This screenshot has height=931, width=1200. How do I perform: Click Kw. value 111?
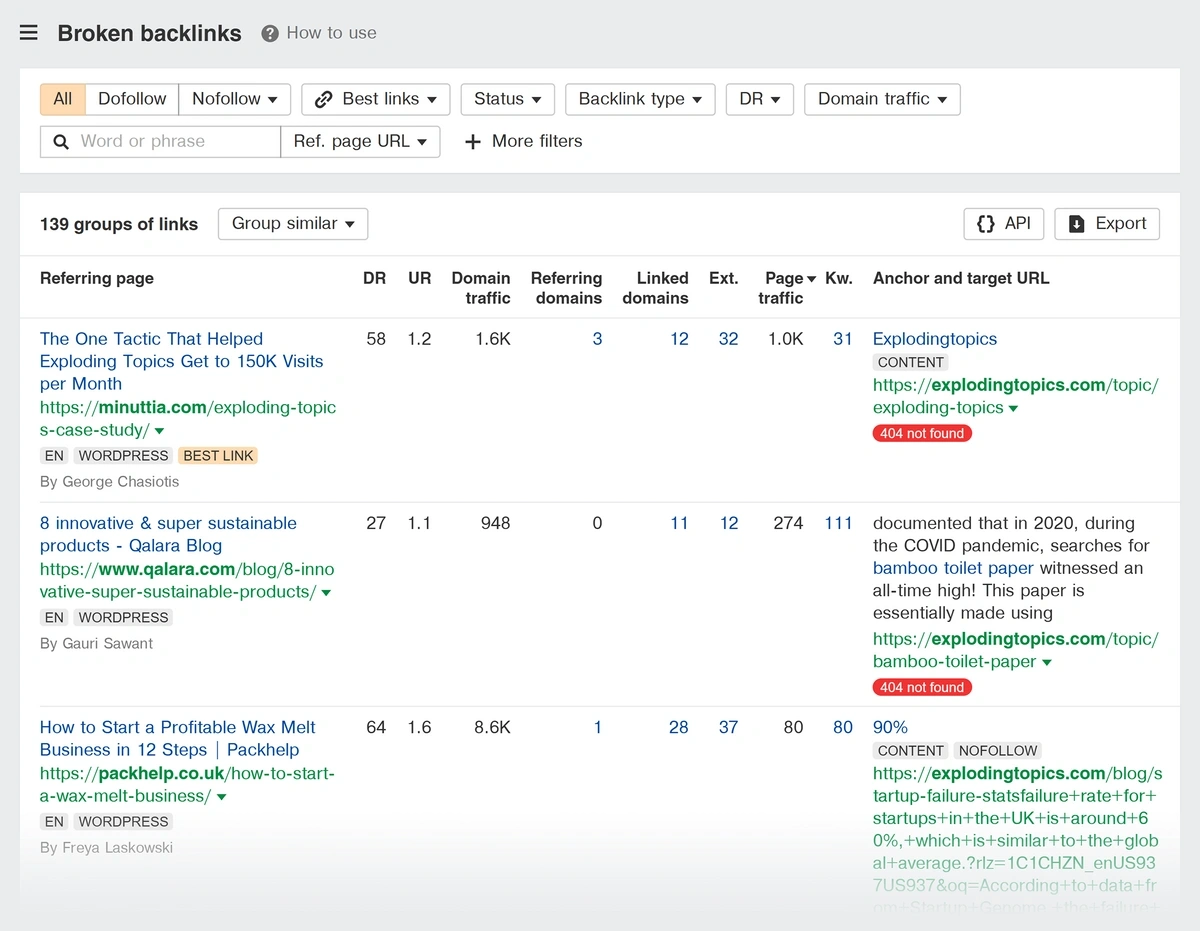click(838, 523)
